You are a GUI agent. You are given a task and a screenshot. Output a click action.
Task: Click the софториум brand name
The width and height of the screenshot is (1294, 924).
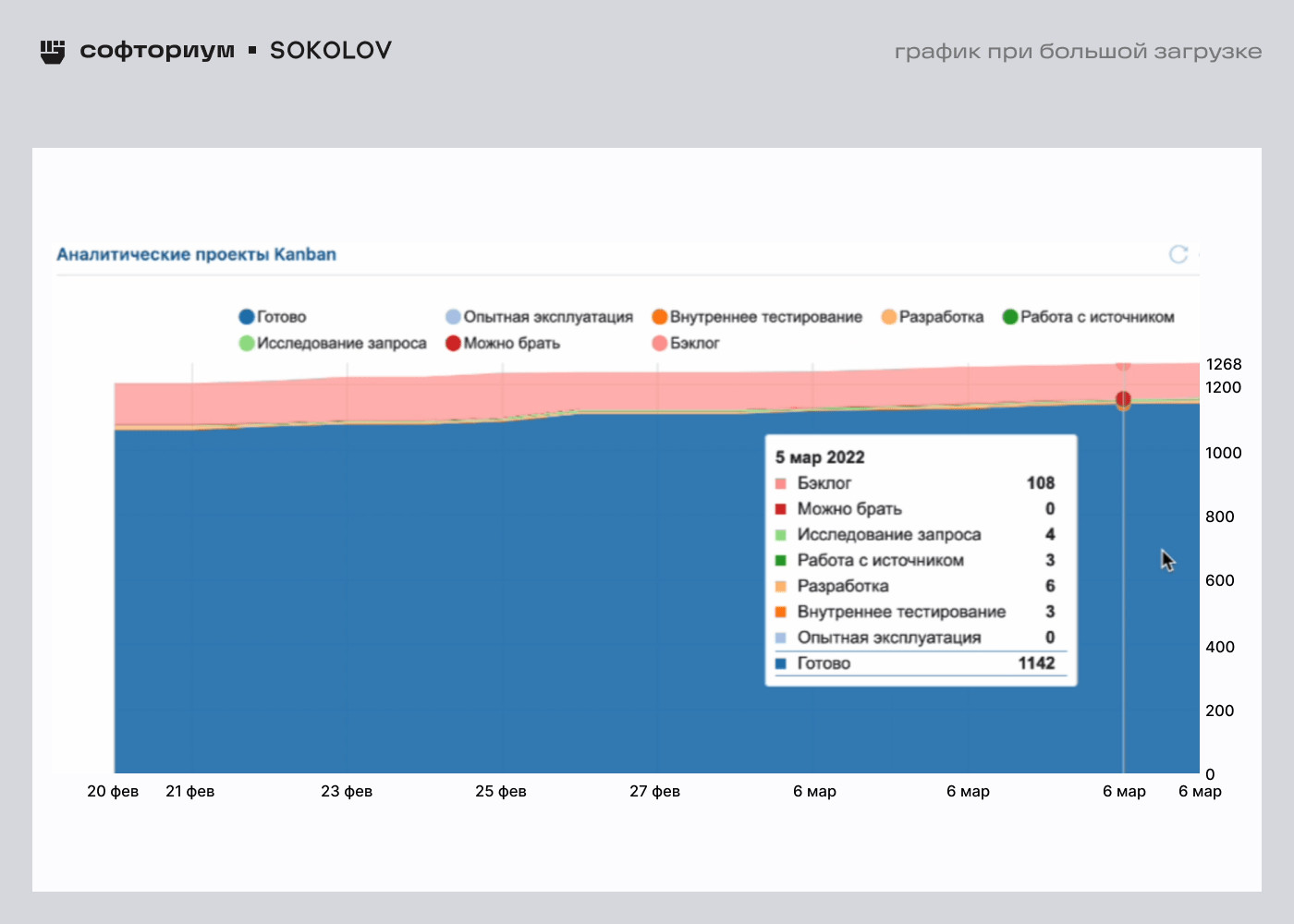[157, 51]
